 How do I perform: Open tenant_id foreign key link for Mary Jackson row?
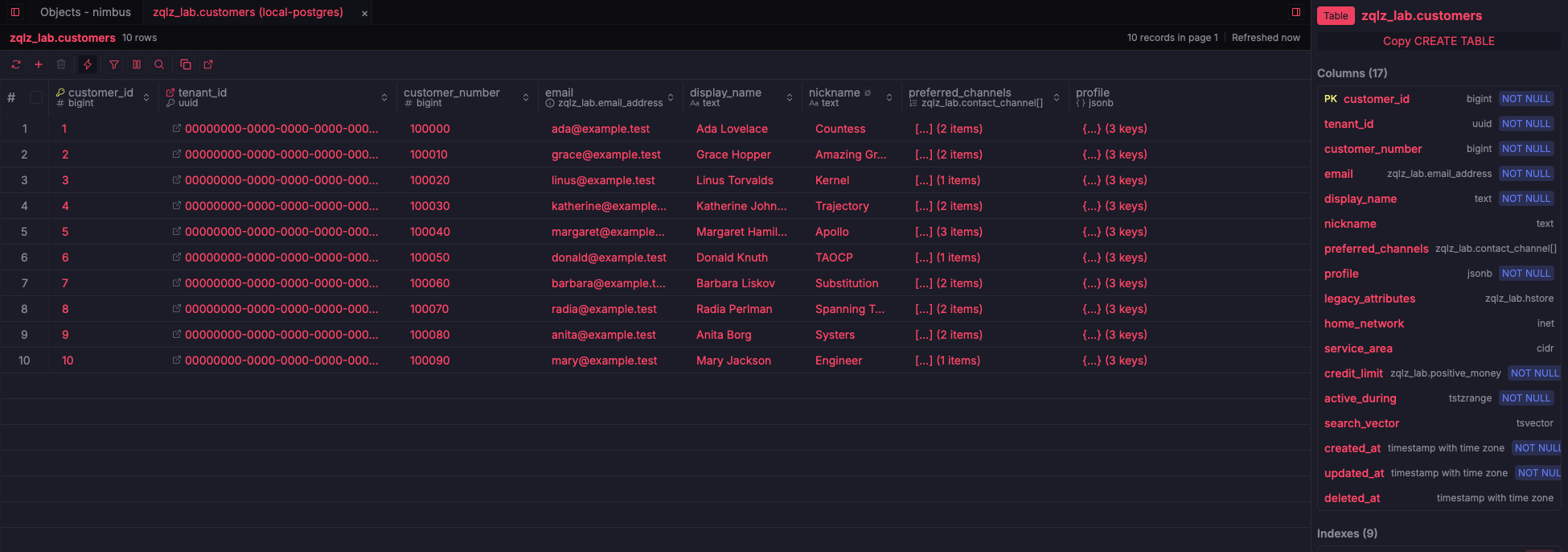click(177, 360)
